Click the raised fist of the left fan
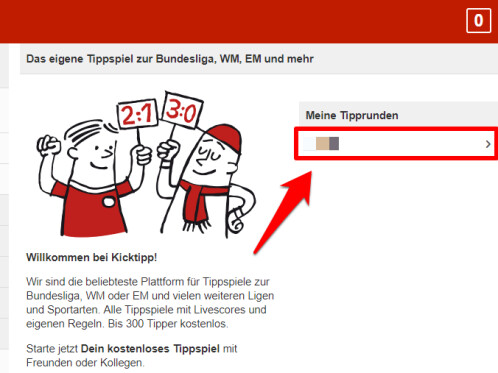This screenshot has height=373, width=498. (x=49, y=145)
